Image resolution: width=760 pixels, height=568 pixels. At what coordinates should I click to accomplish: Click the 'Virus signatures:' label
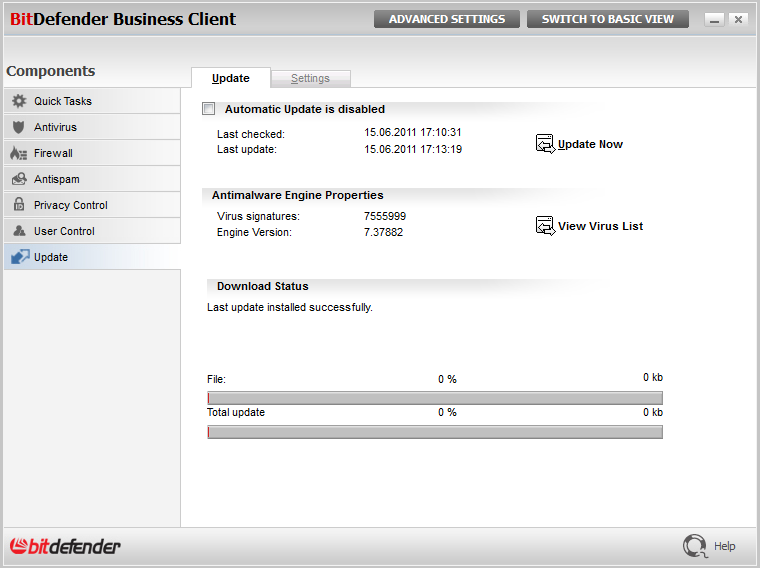pyautogui.click(x=258, y=216)
